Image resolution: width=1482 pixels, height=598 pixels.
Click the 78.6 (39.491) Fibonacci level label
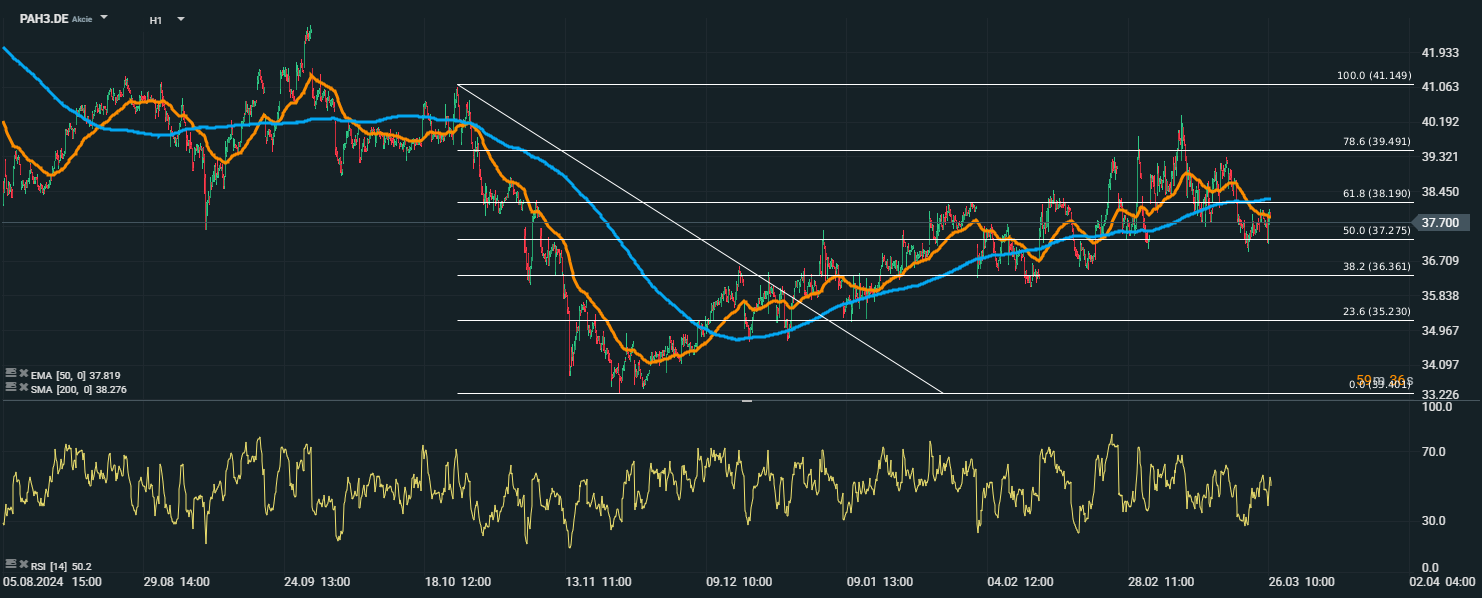tap(1376, 142)
